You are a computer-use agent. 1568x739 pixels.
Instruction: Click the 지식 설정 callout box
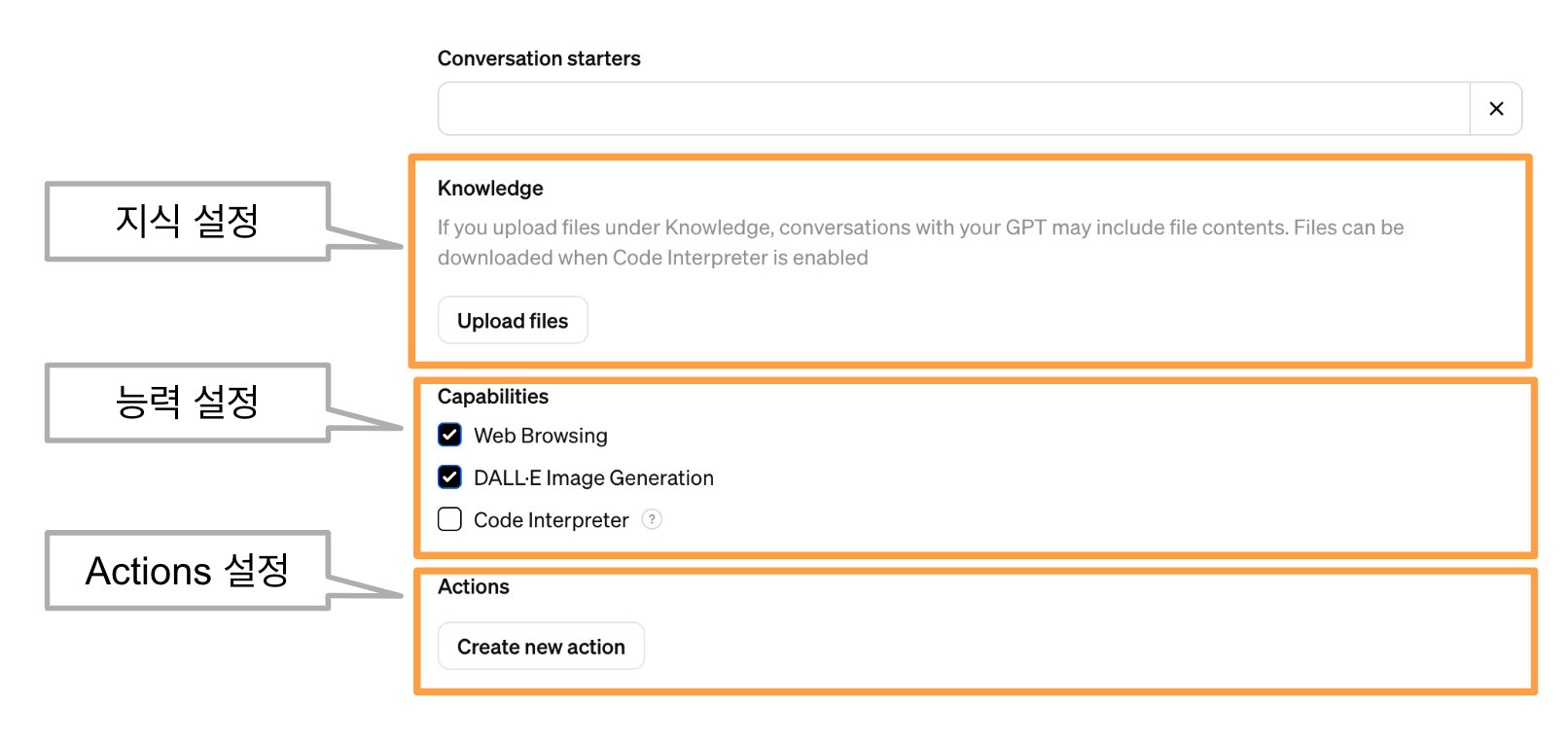(x=188, y=221)
